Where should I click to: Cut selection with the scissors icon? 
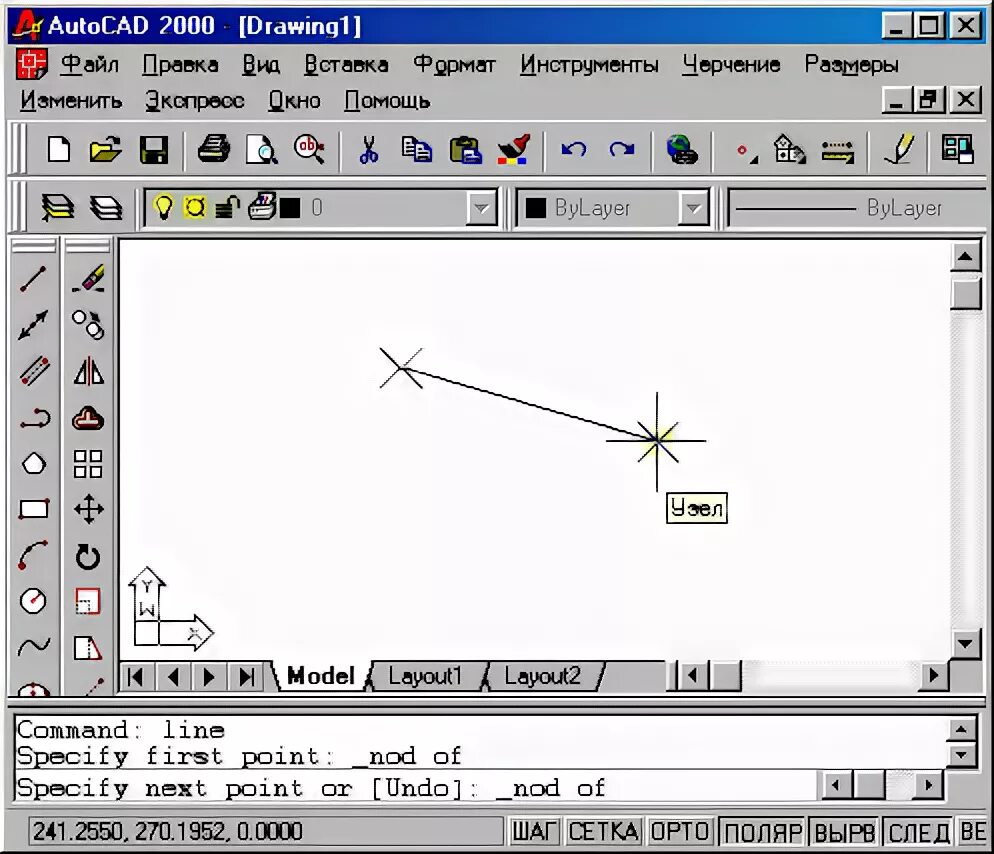click(368, 151)
